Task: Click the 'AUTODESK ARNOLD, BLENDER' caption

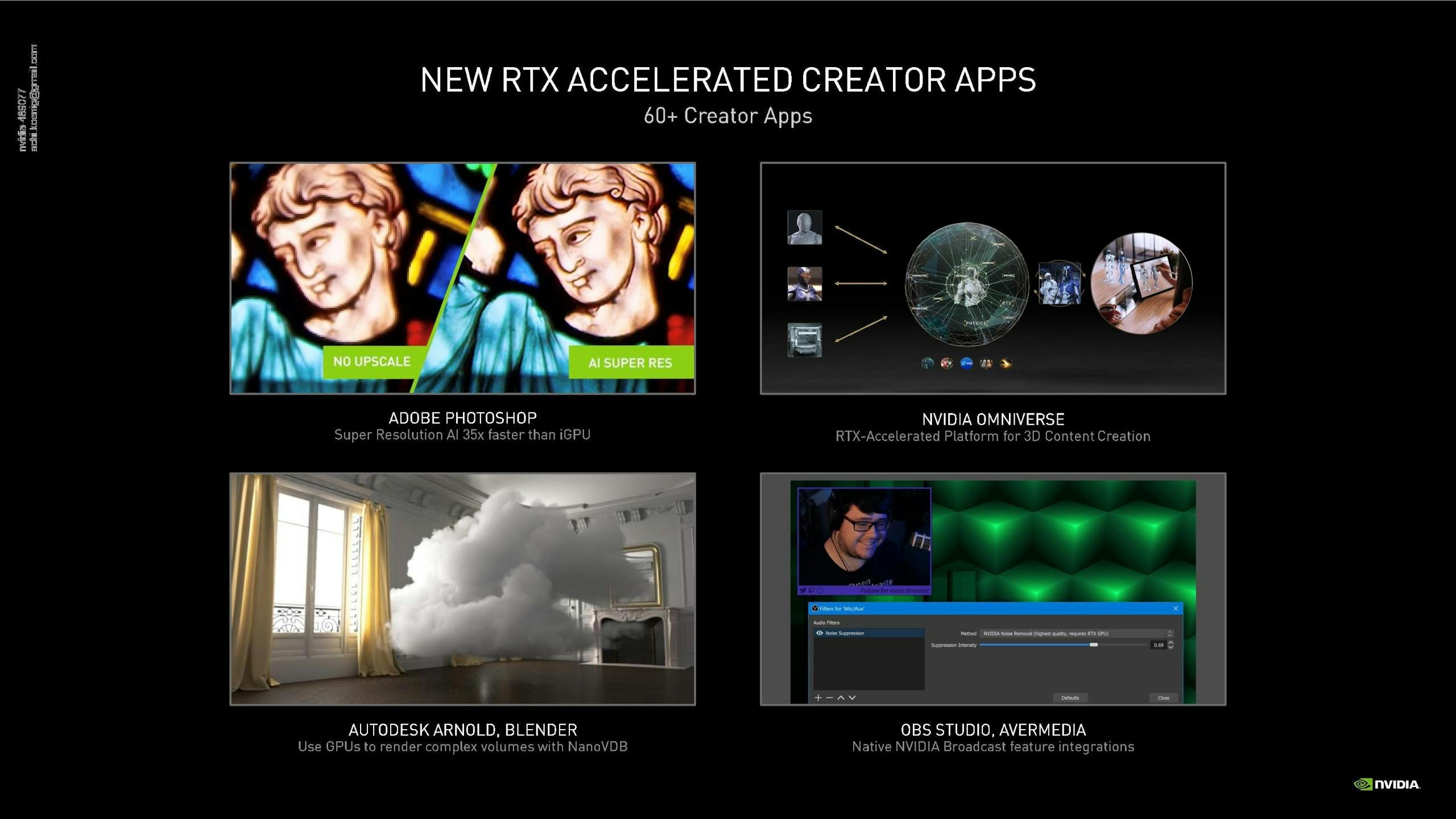Action: pyautogui.click(x=463, y=730)
